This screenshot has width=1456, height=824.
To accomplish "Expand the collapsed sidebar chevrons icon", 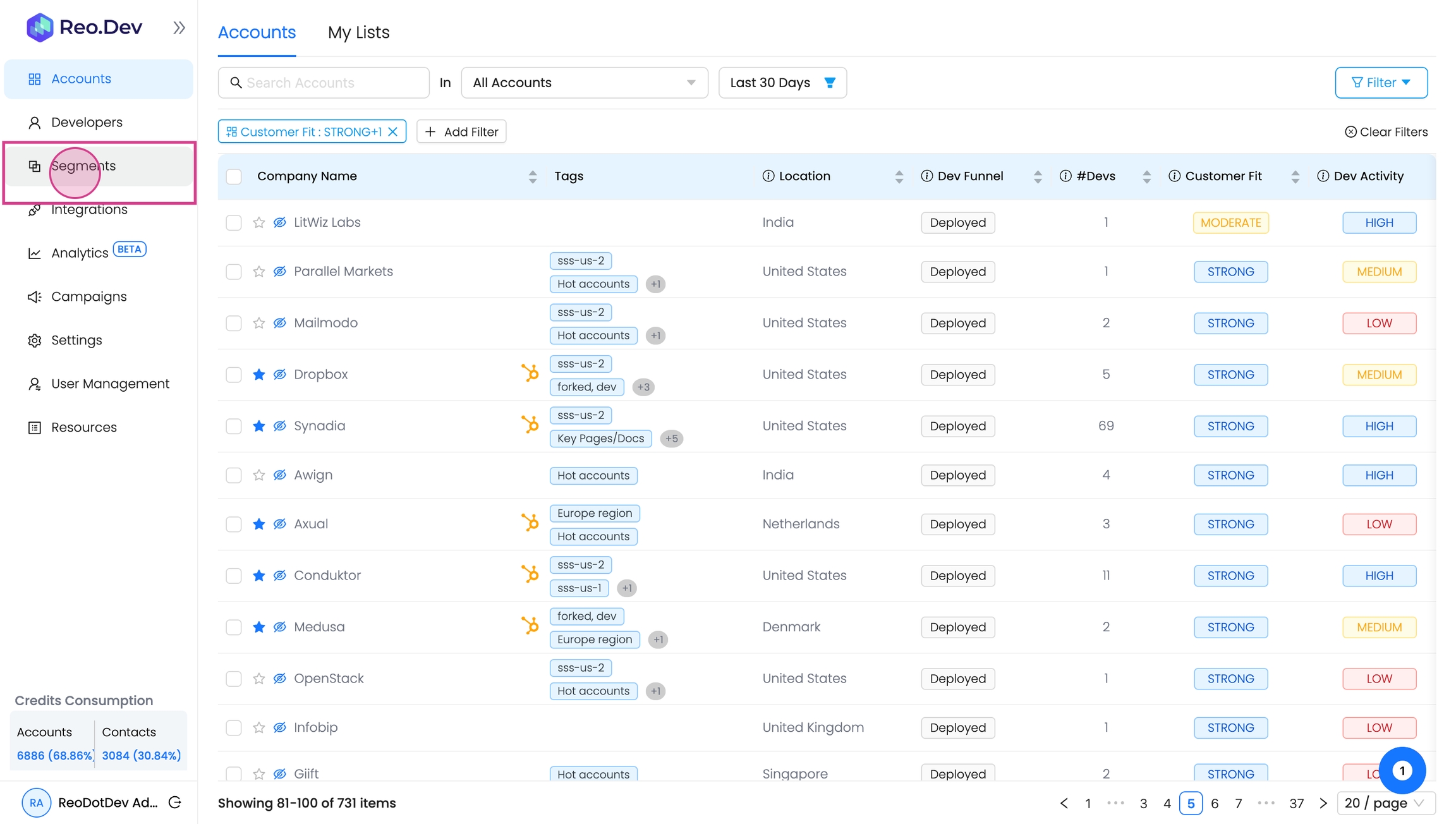I will pyautogui.click(x=179, y=28).
